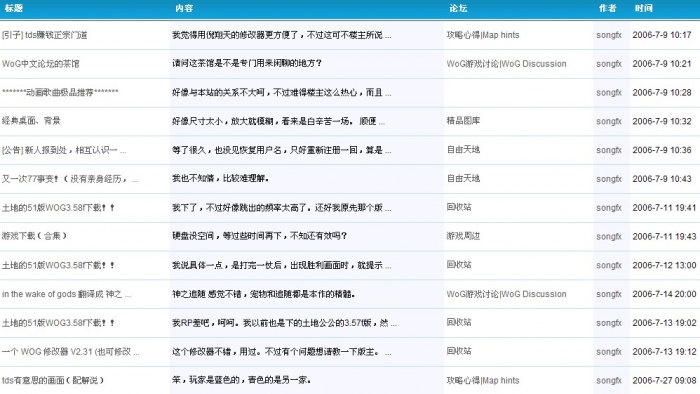
Task: Open the '又一次77事变' thread title
Action: (x=70, y=178)
